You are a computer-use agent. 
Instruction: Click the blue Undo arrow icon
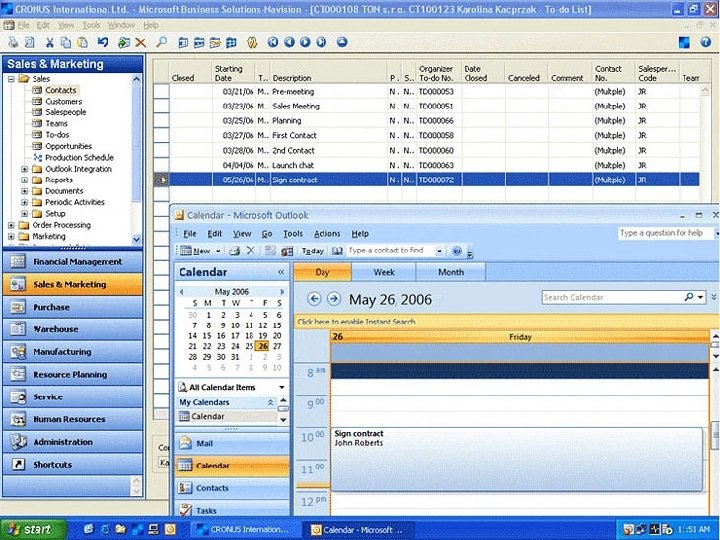(103, 43)
